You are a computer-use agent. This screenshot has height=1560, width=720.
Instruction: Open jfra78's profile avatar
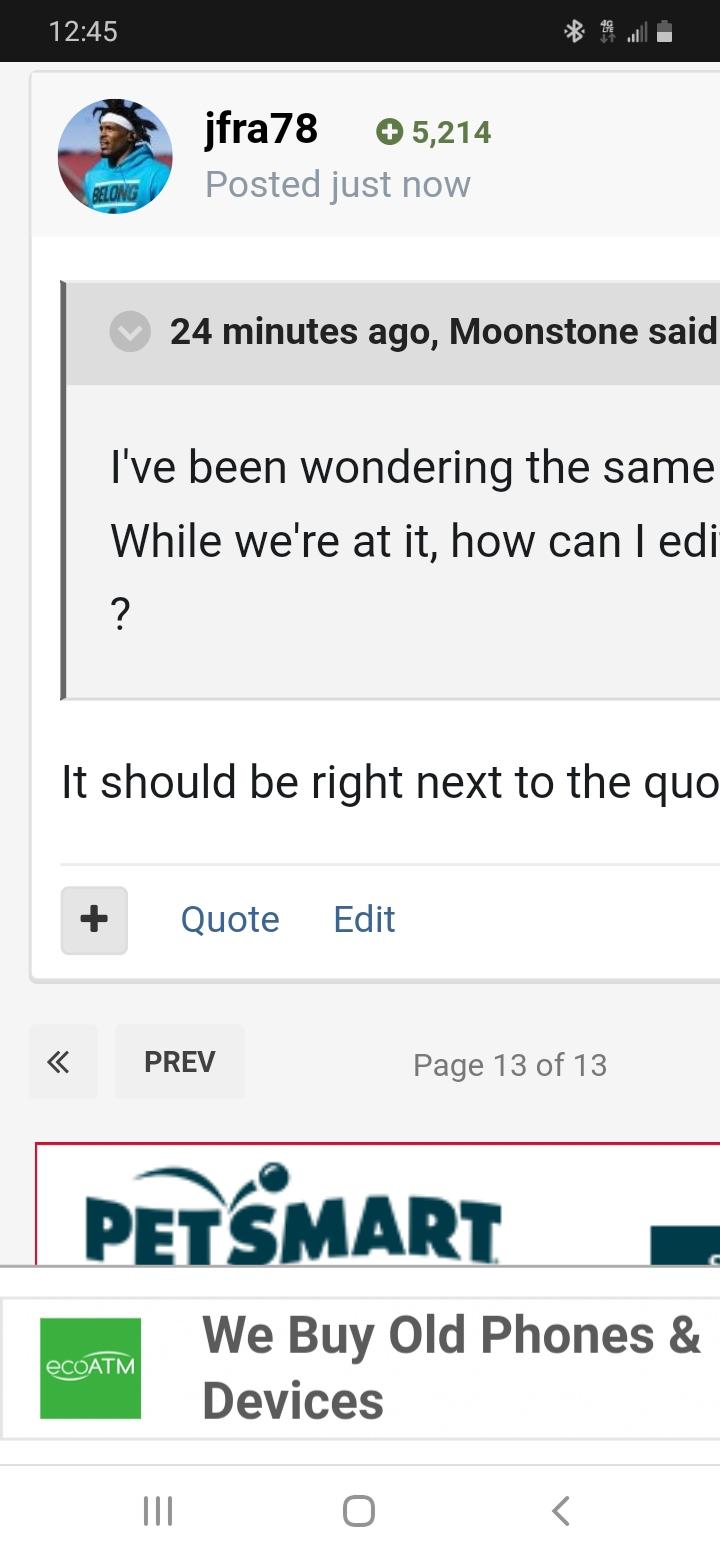[115, 156]
